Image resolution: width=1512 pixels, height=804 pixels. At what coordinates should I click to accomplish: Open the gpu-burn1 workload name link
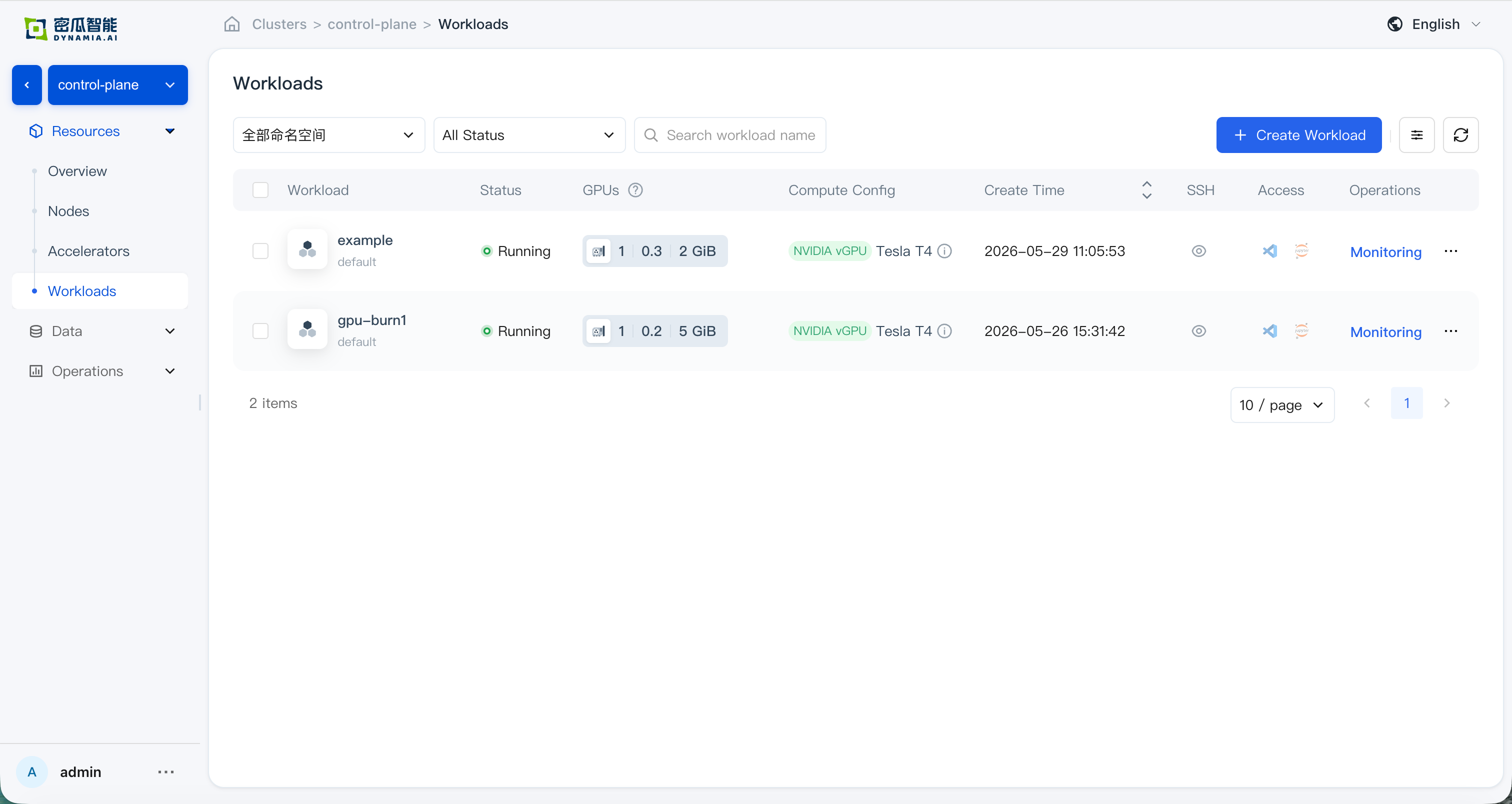coord(371,320)
